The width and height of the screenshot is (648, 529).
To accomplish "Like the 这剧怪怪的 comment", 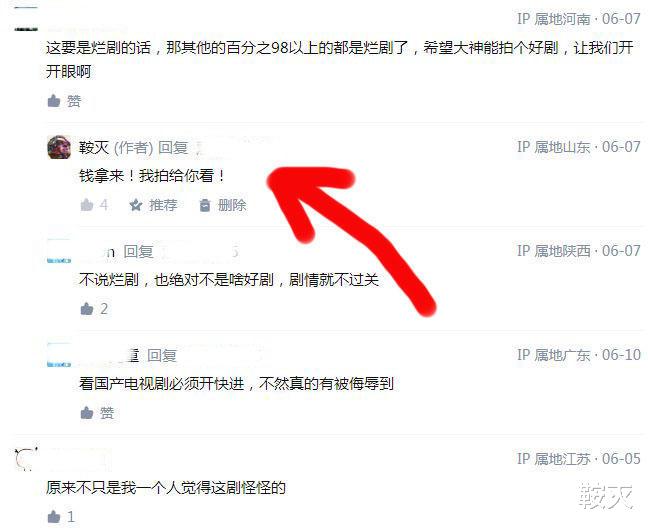I will click(54, 516).
